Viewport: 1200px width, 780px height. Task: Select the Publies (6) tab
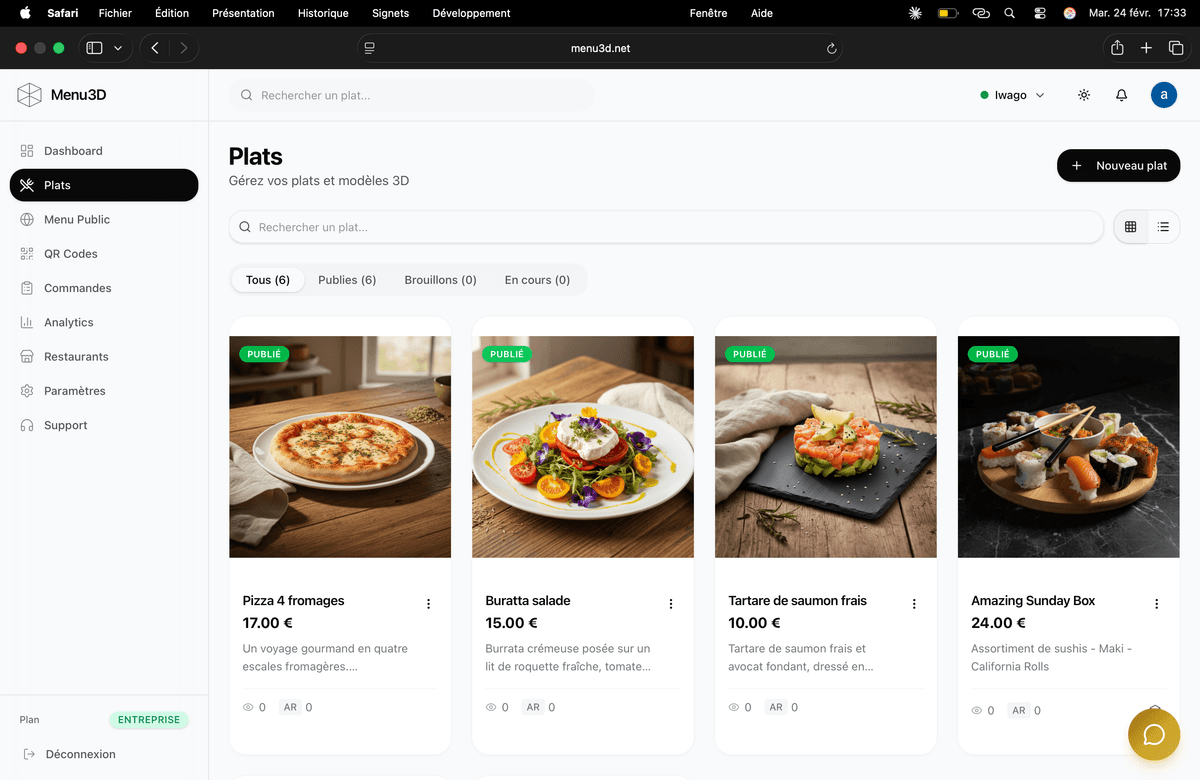coord(347,280)
